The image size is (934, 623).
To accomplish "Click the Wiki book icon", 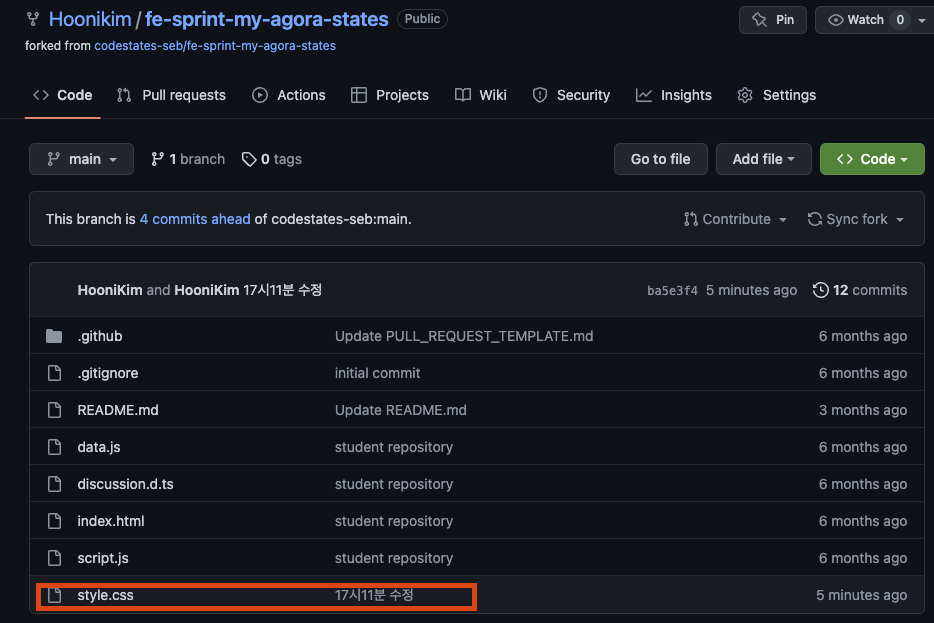I will pyautogui.click(x=463, y=95).
